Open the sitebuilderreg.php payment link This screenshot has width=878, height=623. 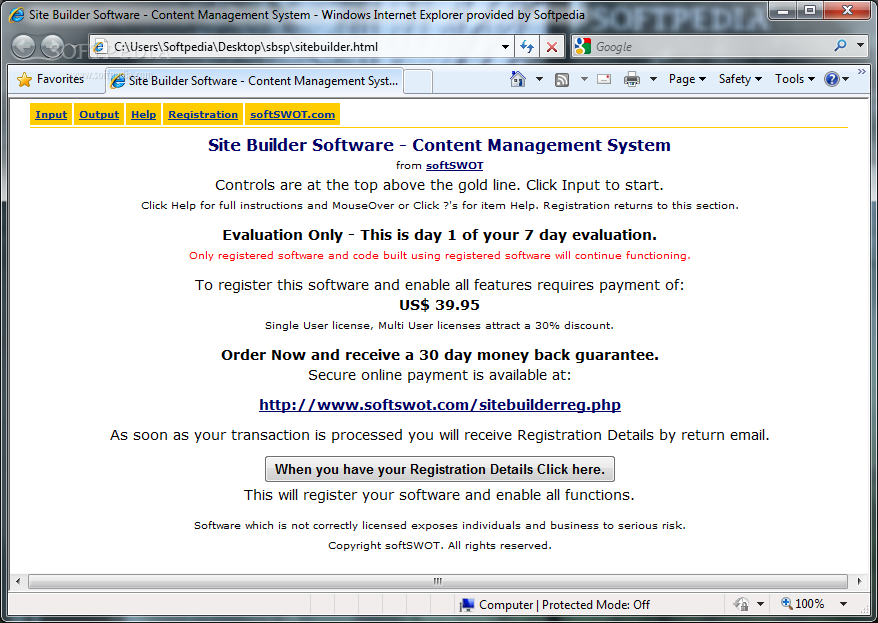pyautogui.click(x=440, y=405)
